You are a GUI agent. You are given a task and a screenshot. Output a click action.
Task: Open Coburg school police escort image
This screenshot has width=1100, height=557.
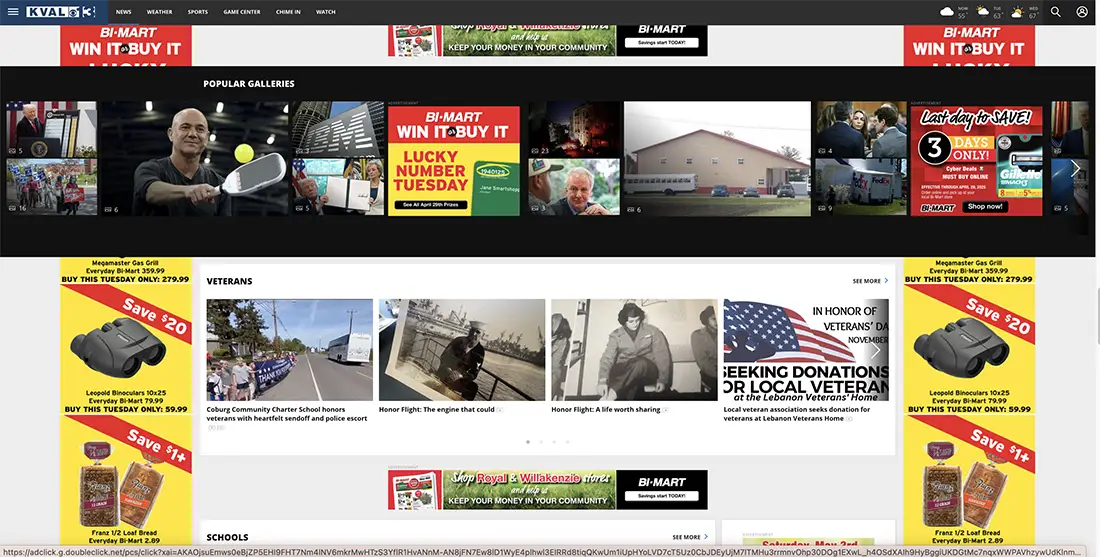click(290, 350)
